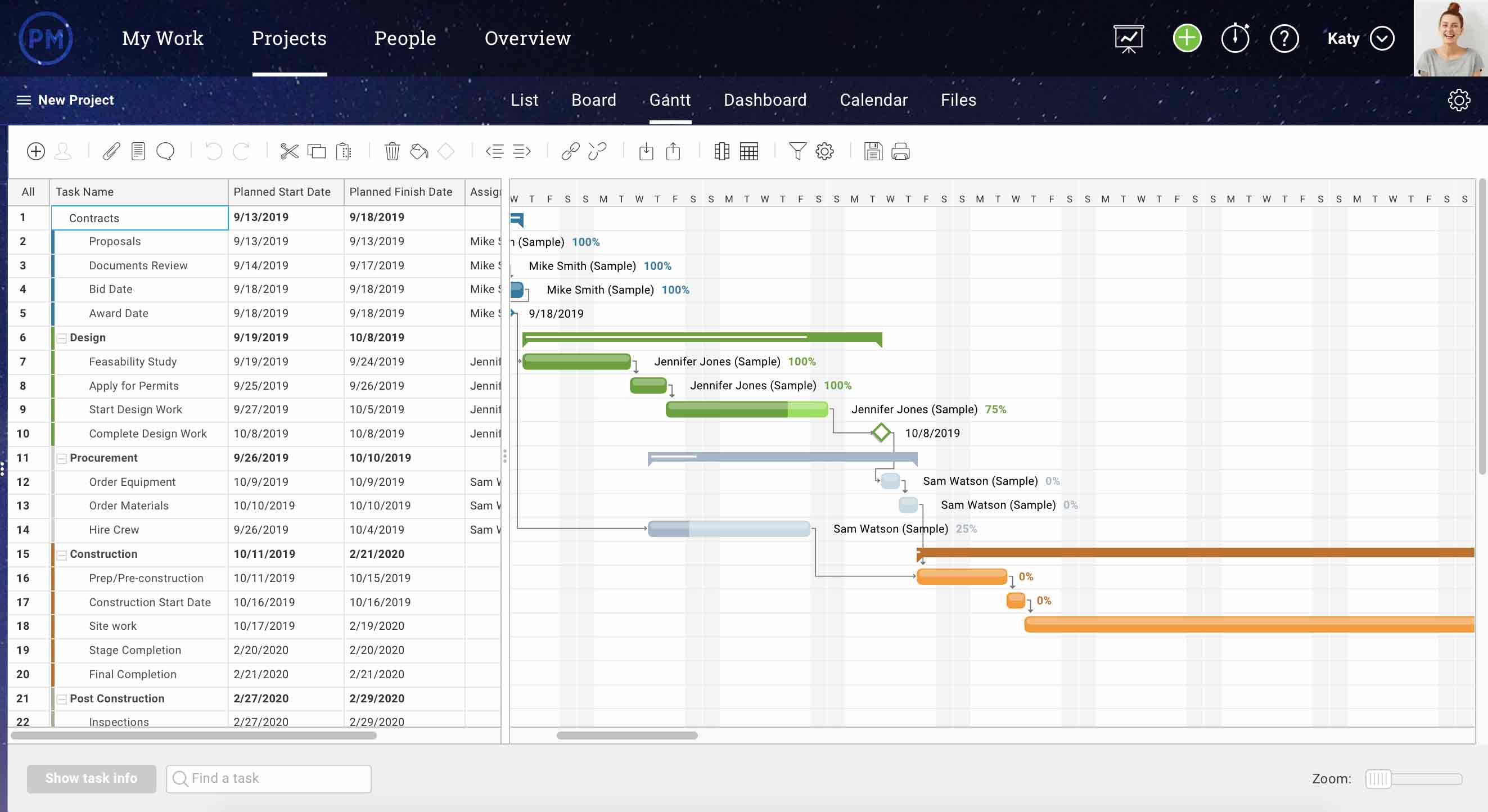The height and width of the screenshot is (812, 1488).
Task: Click the indent task right icon
Action: (x=522, y=152)
